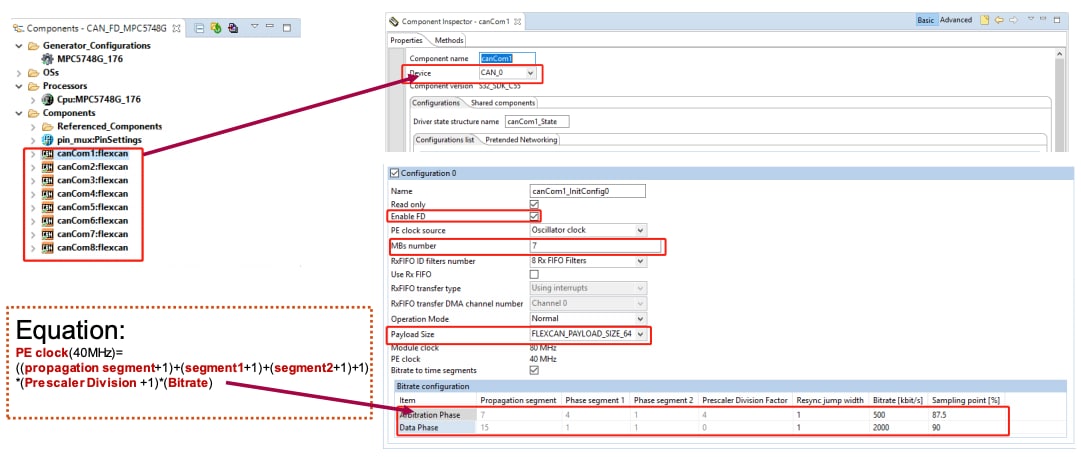Click the yellow note icon in Inspector toolbar
The image size is (1081, 457).
pyautogui.click(x=984, y=20)
